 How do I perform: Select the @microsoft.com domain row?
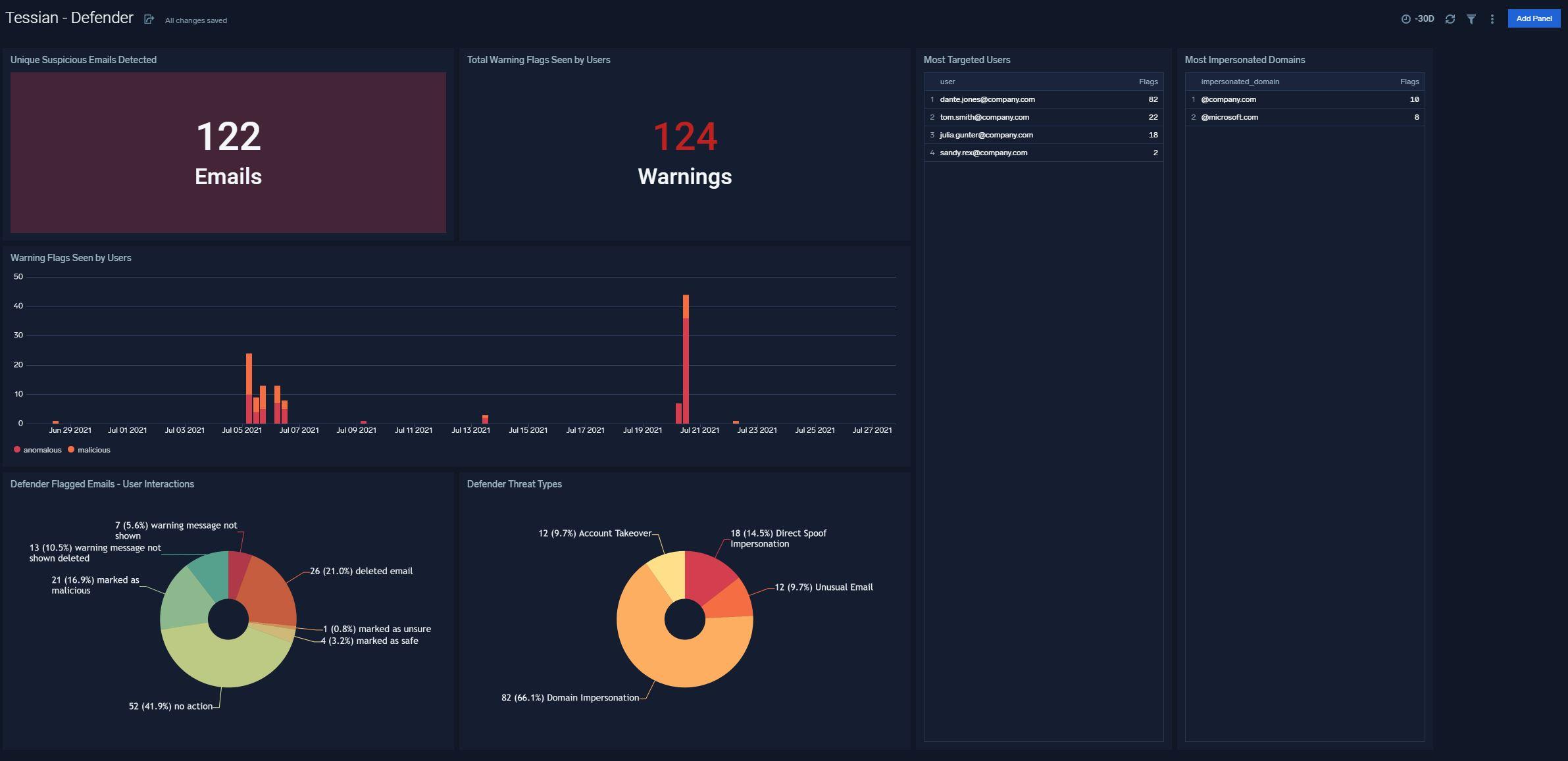(1229, 117)
